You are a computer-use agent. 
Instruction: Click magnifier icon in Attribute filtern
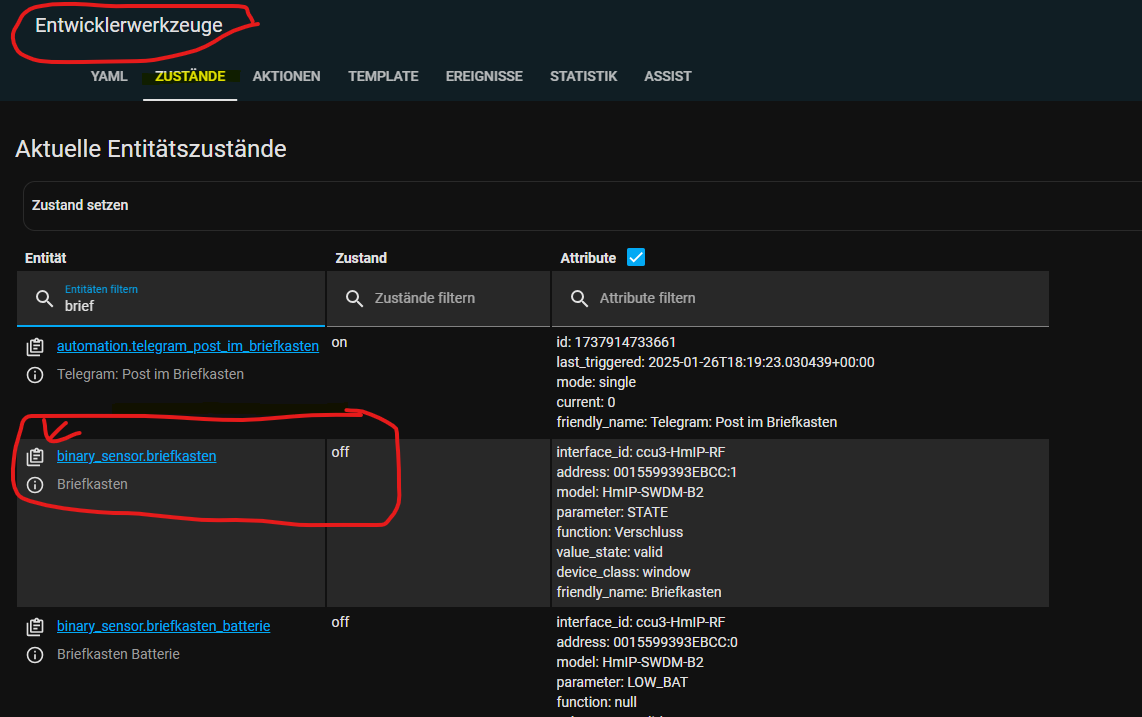580,298
